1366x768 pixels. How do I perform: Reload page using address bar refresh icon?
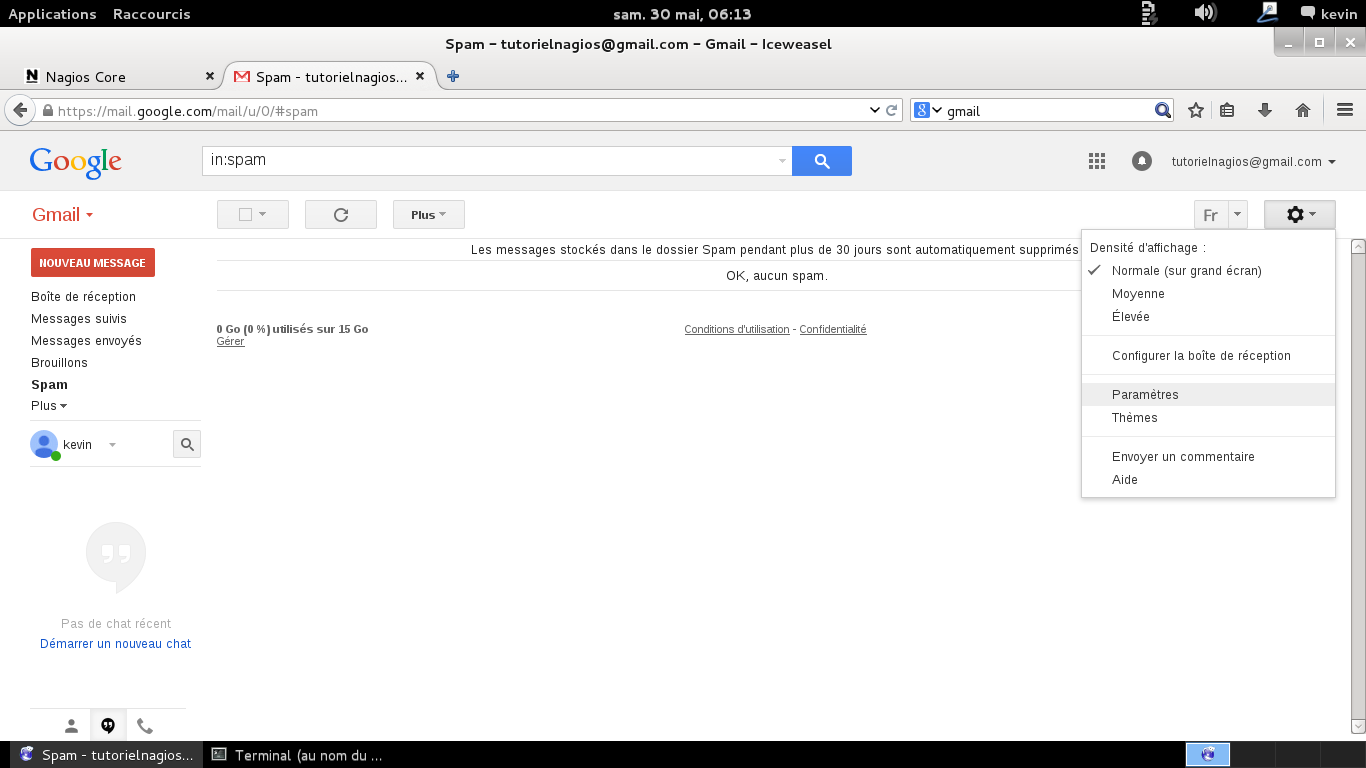coord(891,110)
